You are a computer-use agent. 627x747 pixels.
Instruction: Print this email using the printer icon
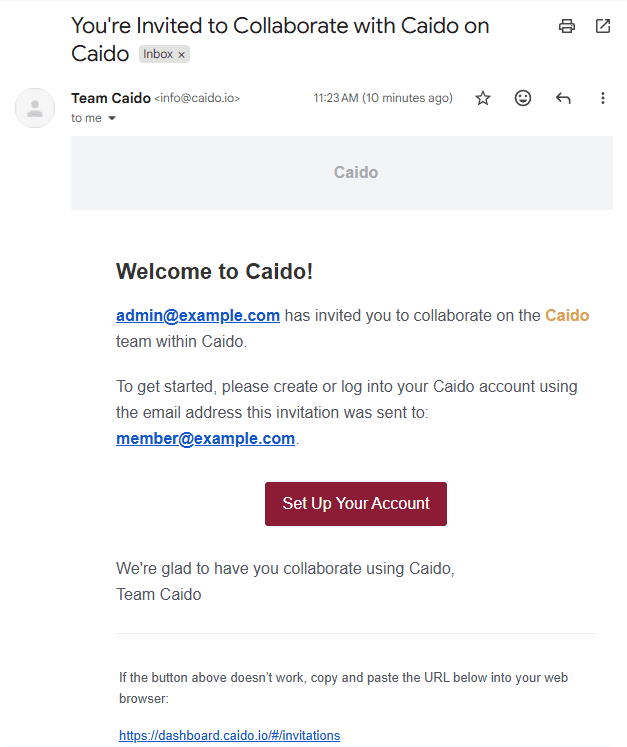567,27
